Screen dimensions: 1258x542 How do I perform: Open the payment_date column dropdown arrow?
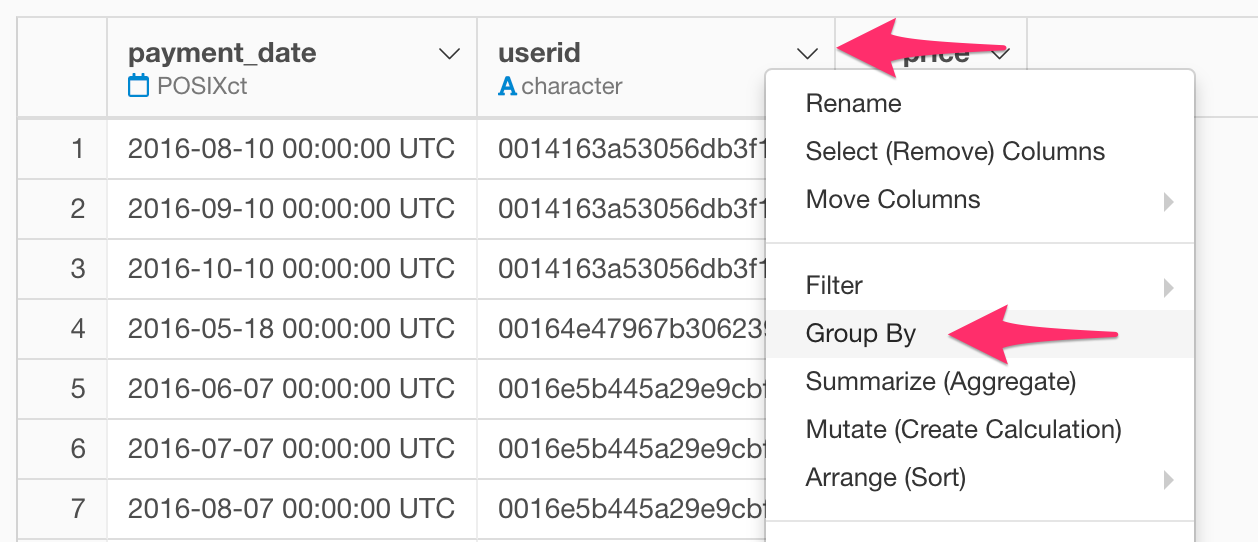point(450,54)
